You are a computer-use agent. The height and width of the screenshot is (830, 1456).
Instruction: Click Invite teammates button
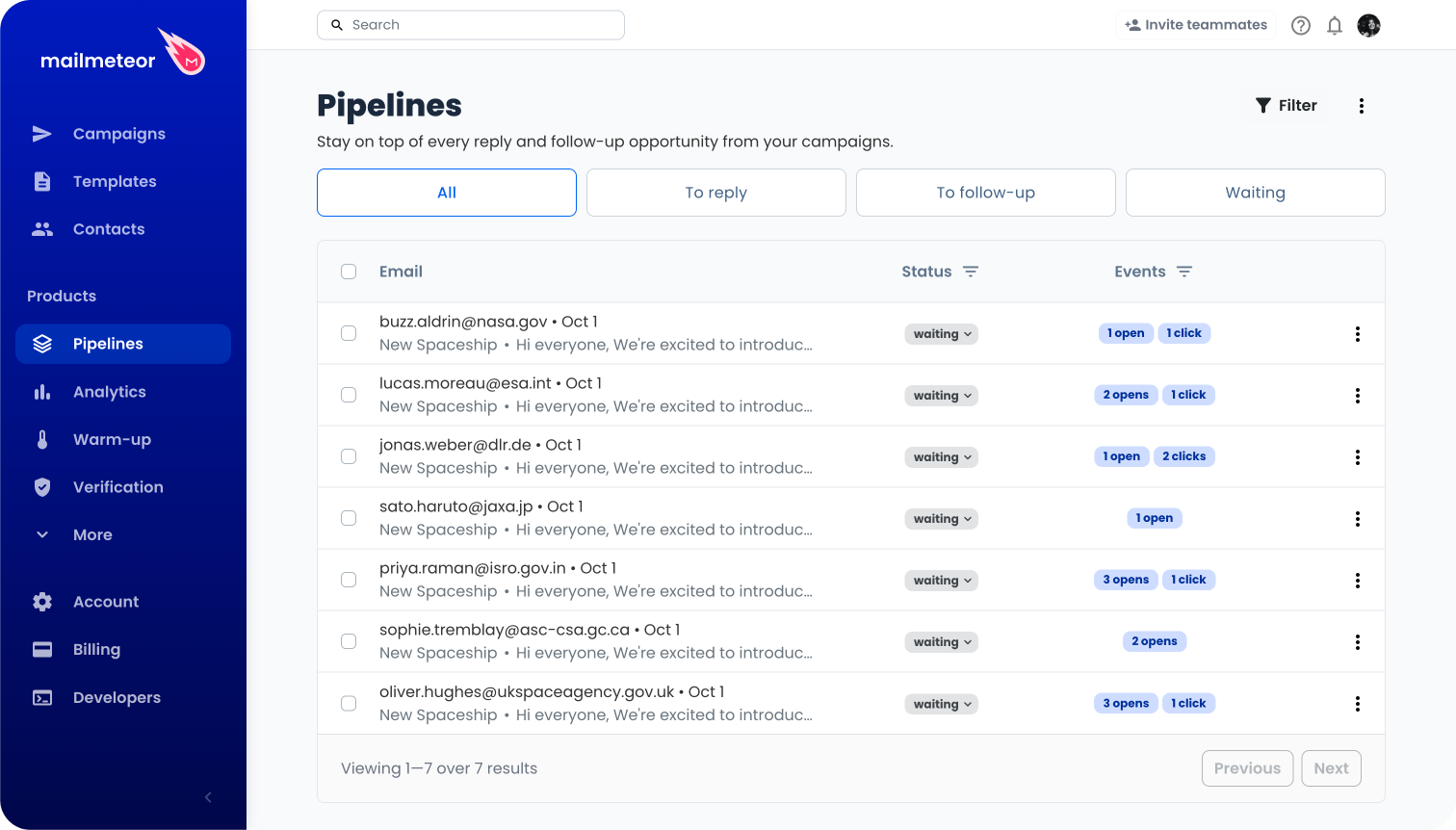click(1196, 25)
